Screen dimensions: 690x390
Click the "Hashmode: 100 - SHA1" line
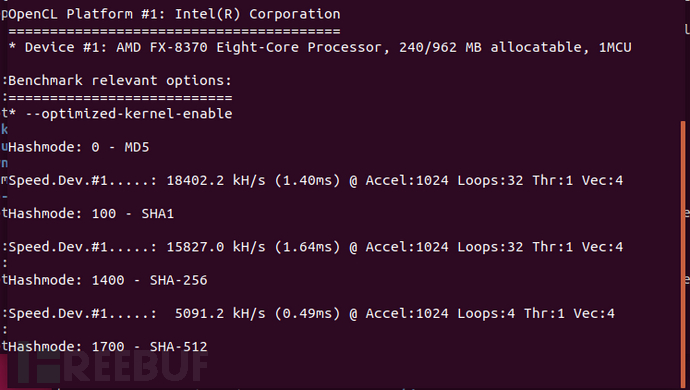click(91, 214)
